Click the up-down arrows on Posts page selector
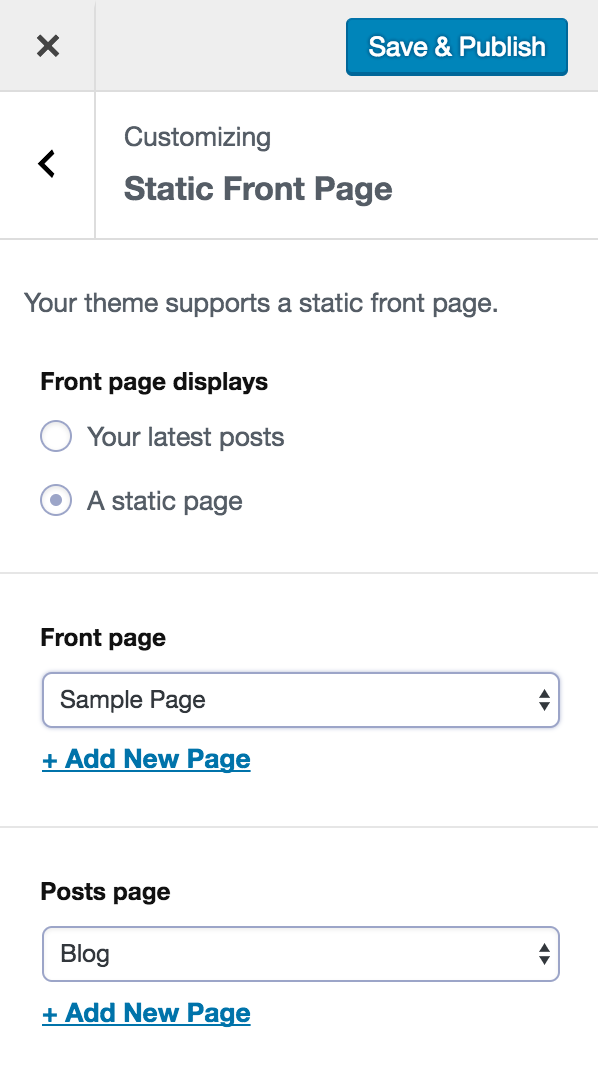 pos(545,954)
